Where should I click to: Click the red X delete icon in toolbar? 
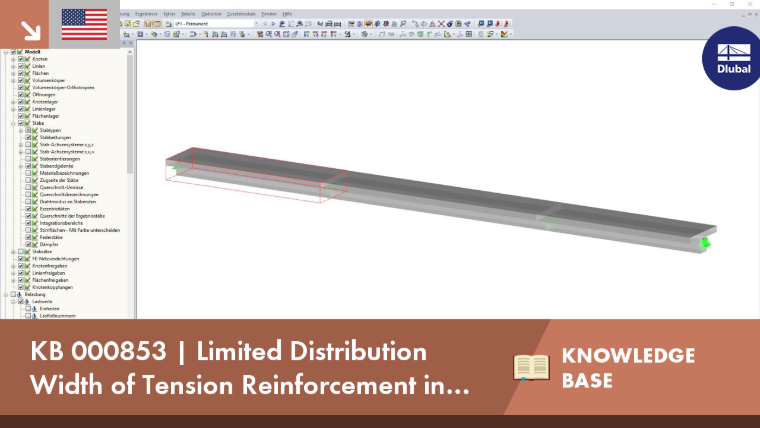pos(441,23)
